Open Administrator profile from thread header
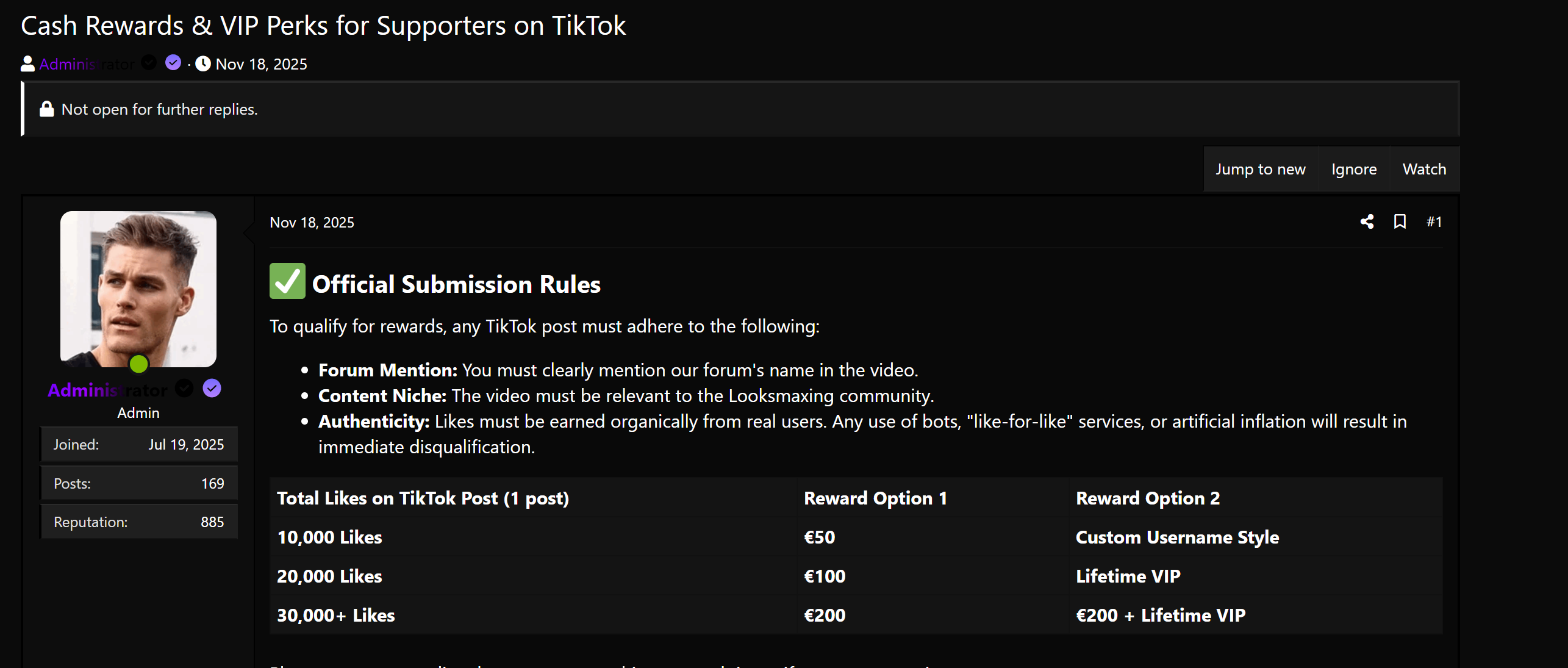 87,64
